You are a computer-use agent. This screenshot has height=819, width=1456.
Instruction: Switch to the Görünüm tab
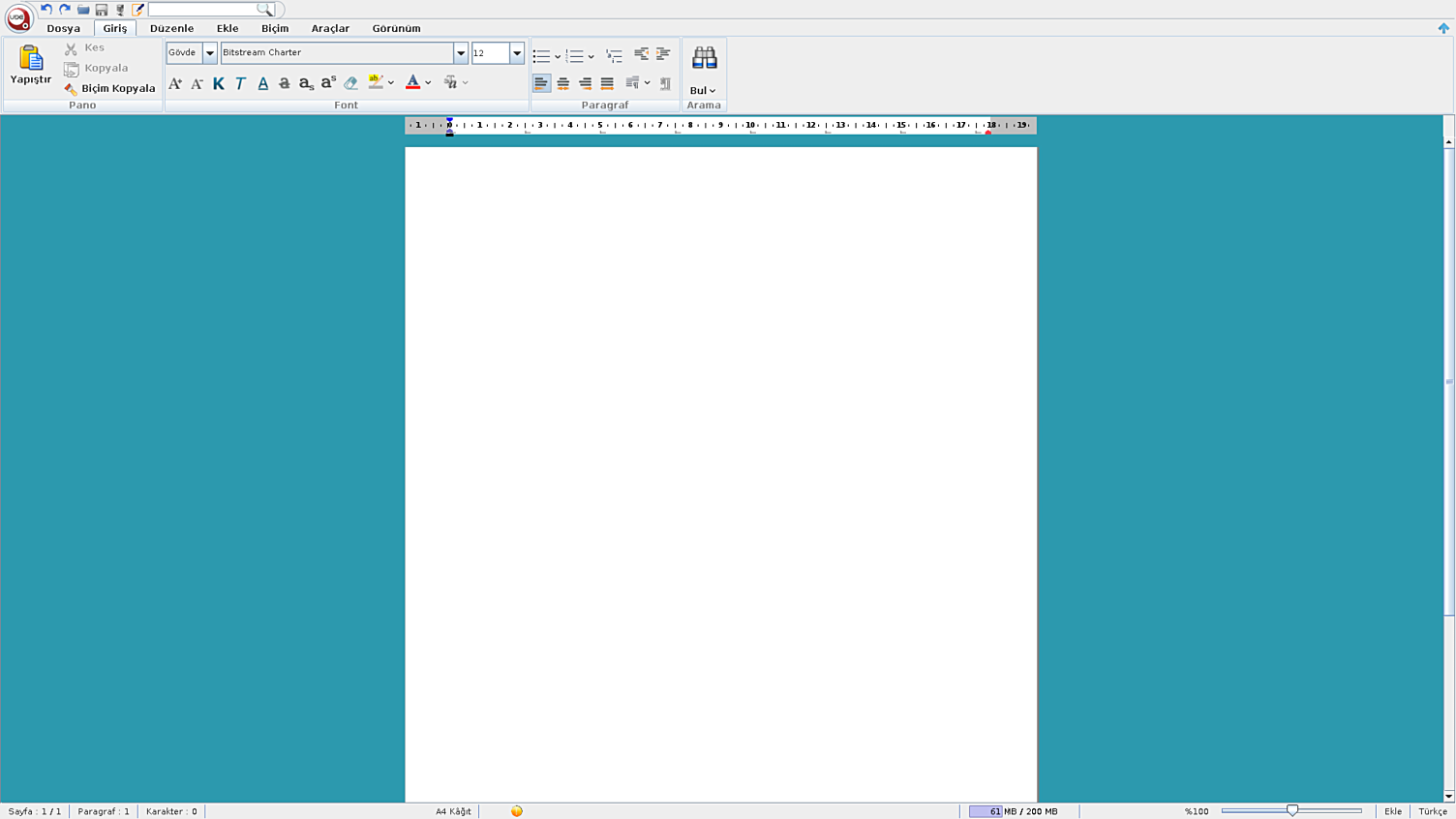pyautogui.click(x=396, y=28)
